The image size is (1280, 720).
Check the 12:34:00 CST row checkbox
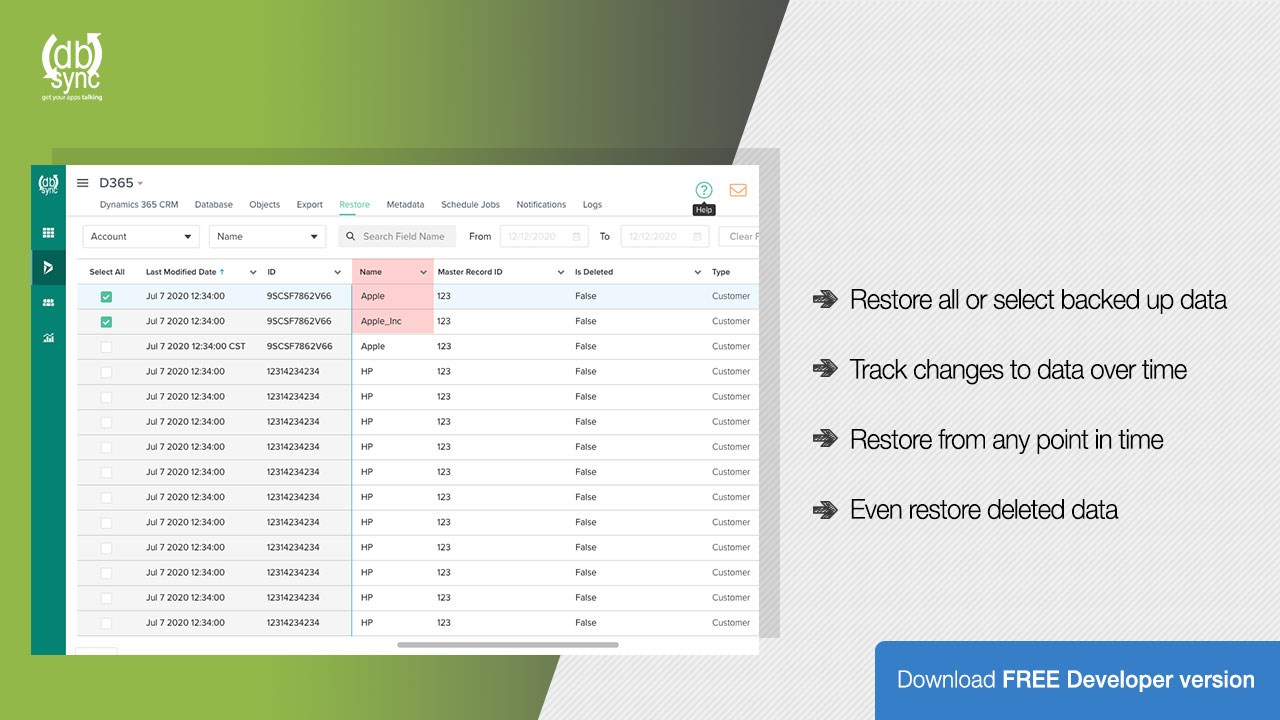click(106, 347)
